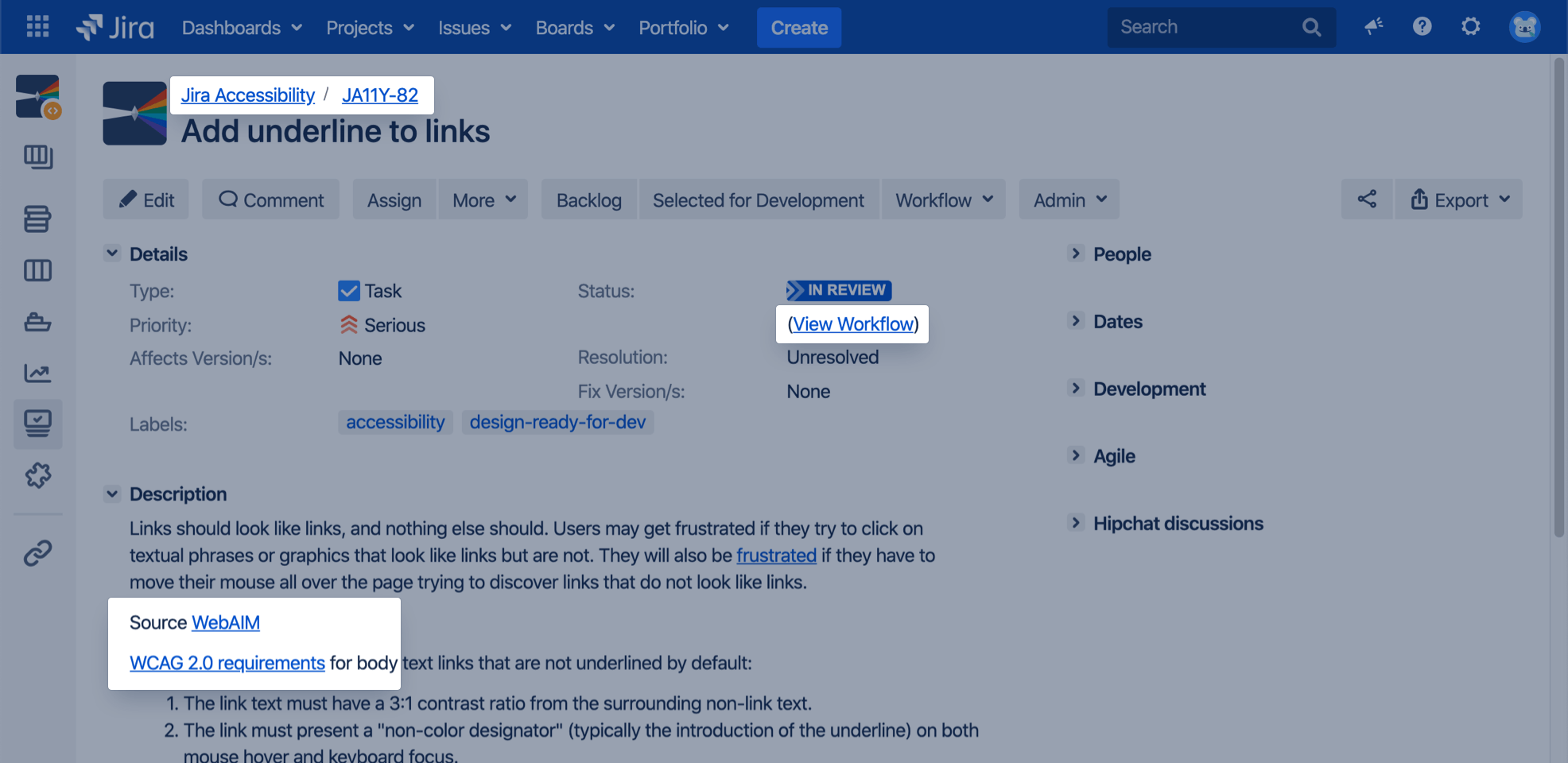Click the large project logo beside title
The image size is (1568, 763).
pos(134,114)
